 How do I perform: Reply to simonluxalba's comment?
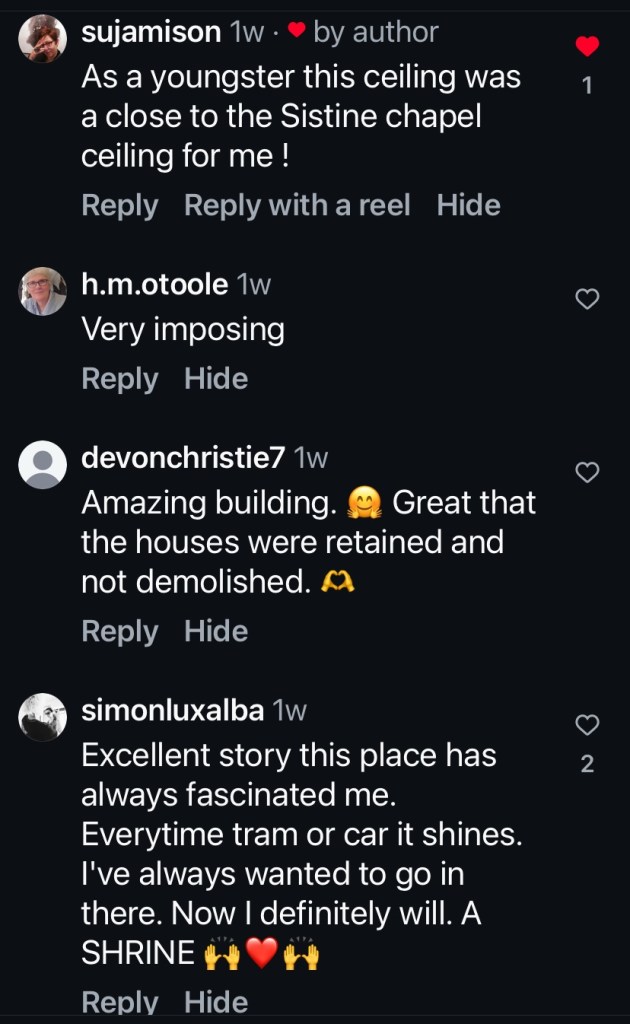coord(119,1002)
